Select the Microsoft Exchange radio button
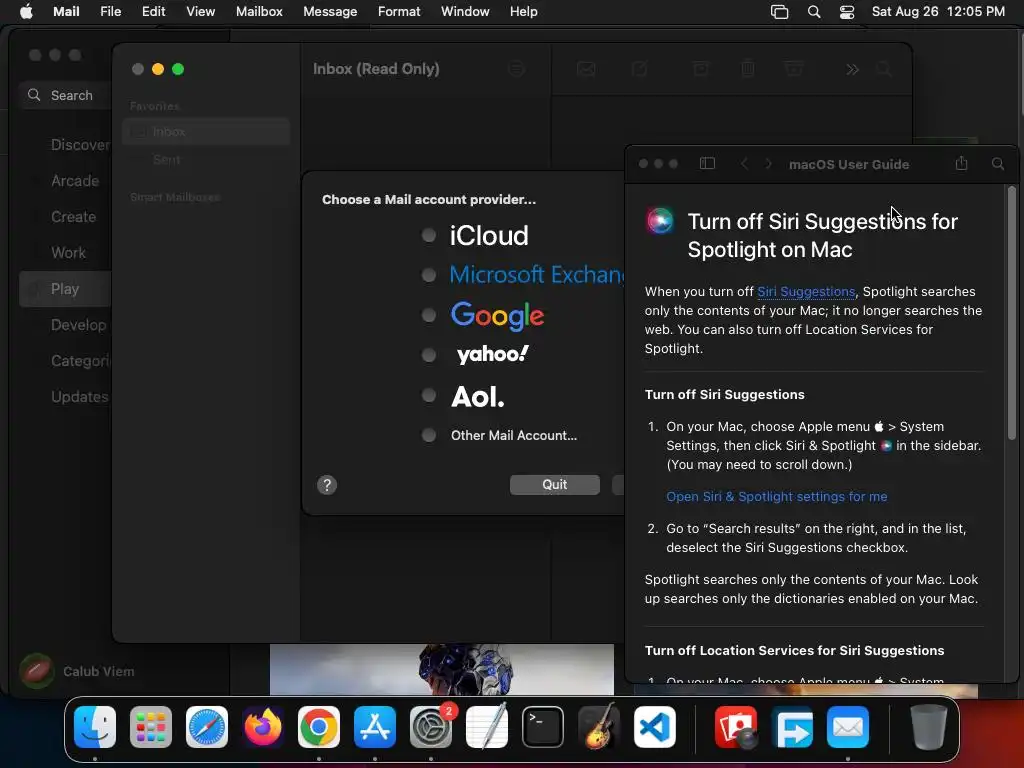The image size is (1024, 768). [x=428, y=275]
